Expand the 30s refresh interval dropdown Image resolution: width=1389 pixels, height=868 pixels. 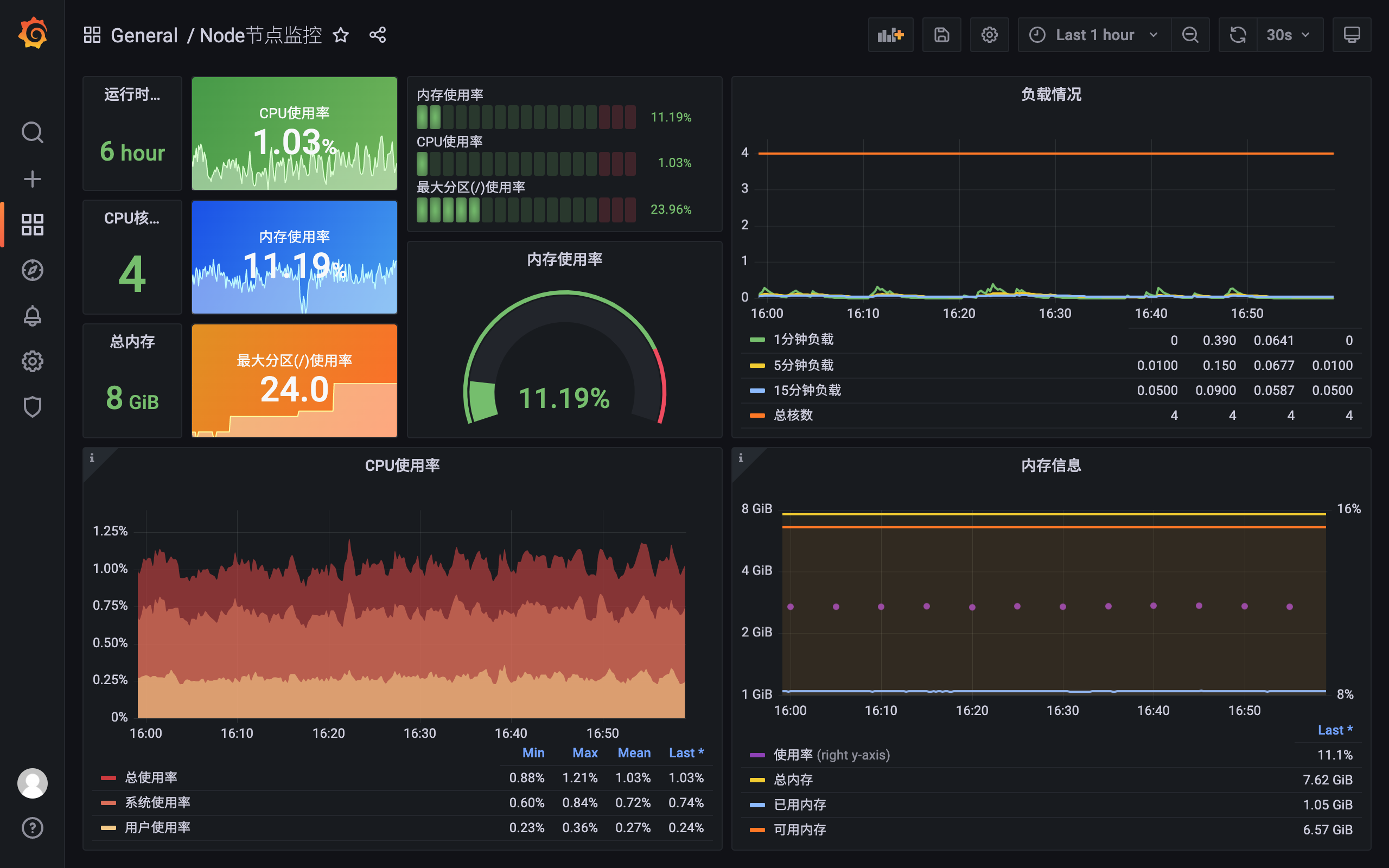click(1289, 35)
